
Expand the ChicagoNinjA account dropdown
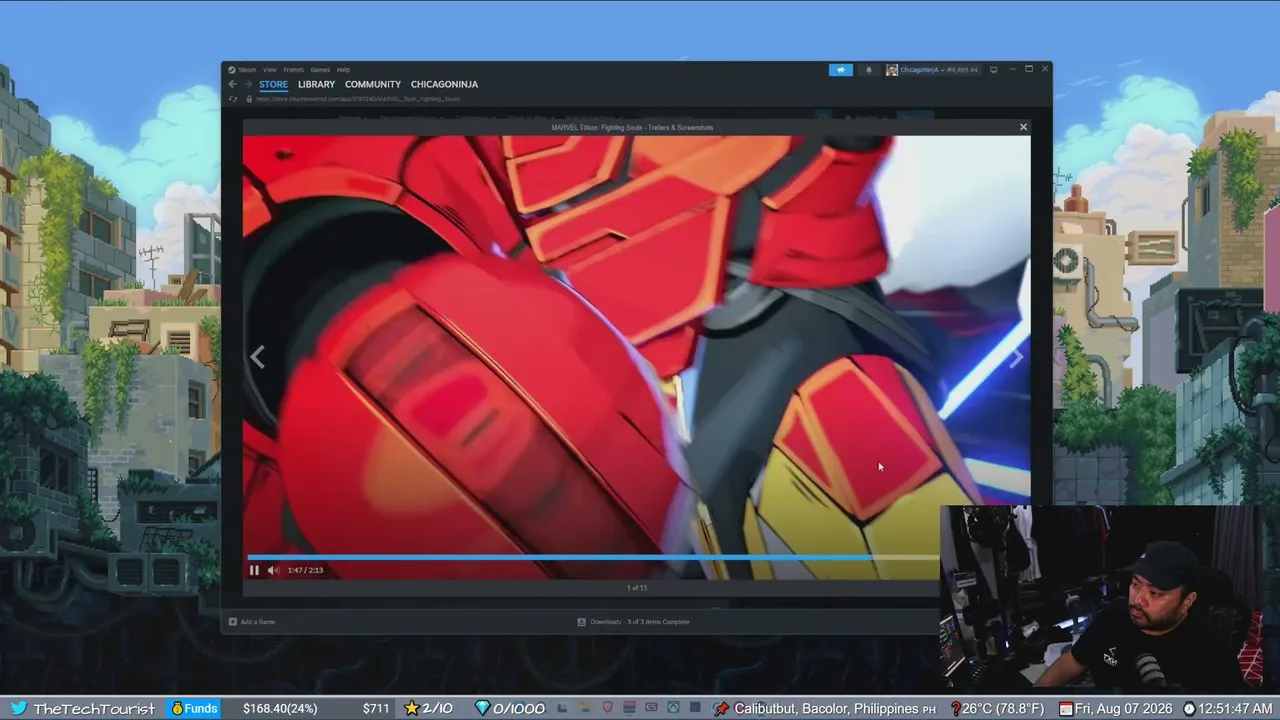(x=937, y=70)
